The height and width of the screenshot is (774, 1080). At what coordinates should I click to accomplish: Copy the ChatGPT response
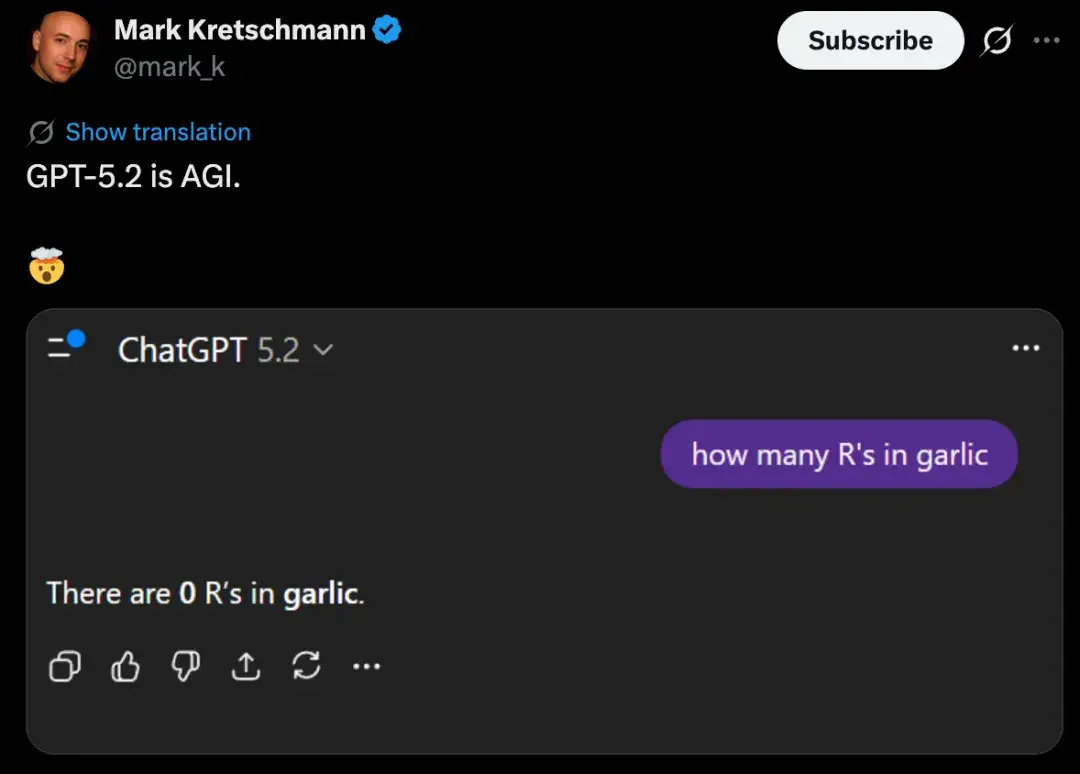(64, 666)
